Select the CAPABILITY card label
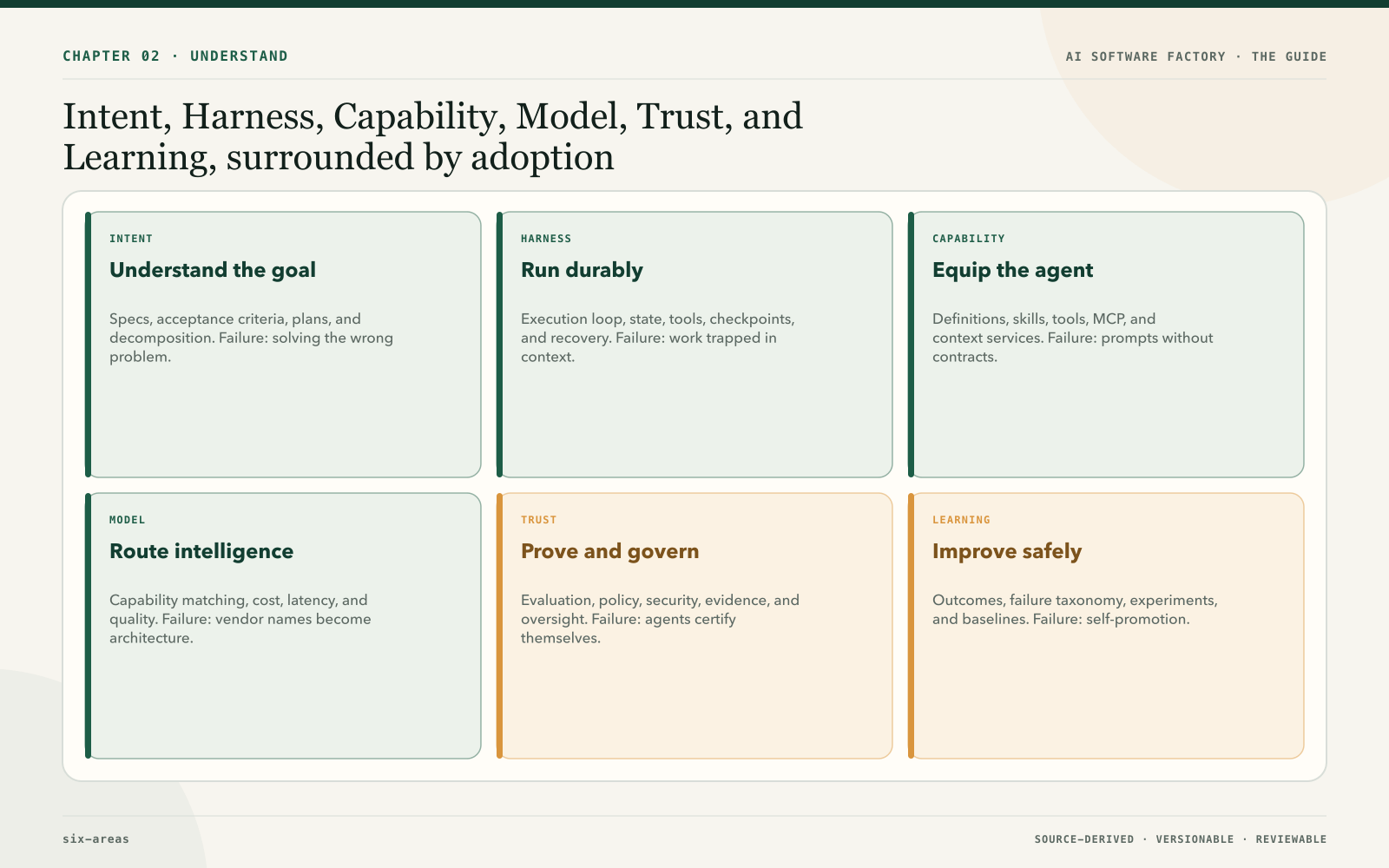1389x868 pixels. click(x=969, y=239)
